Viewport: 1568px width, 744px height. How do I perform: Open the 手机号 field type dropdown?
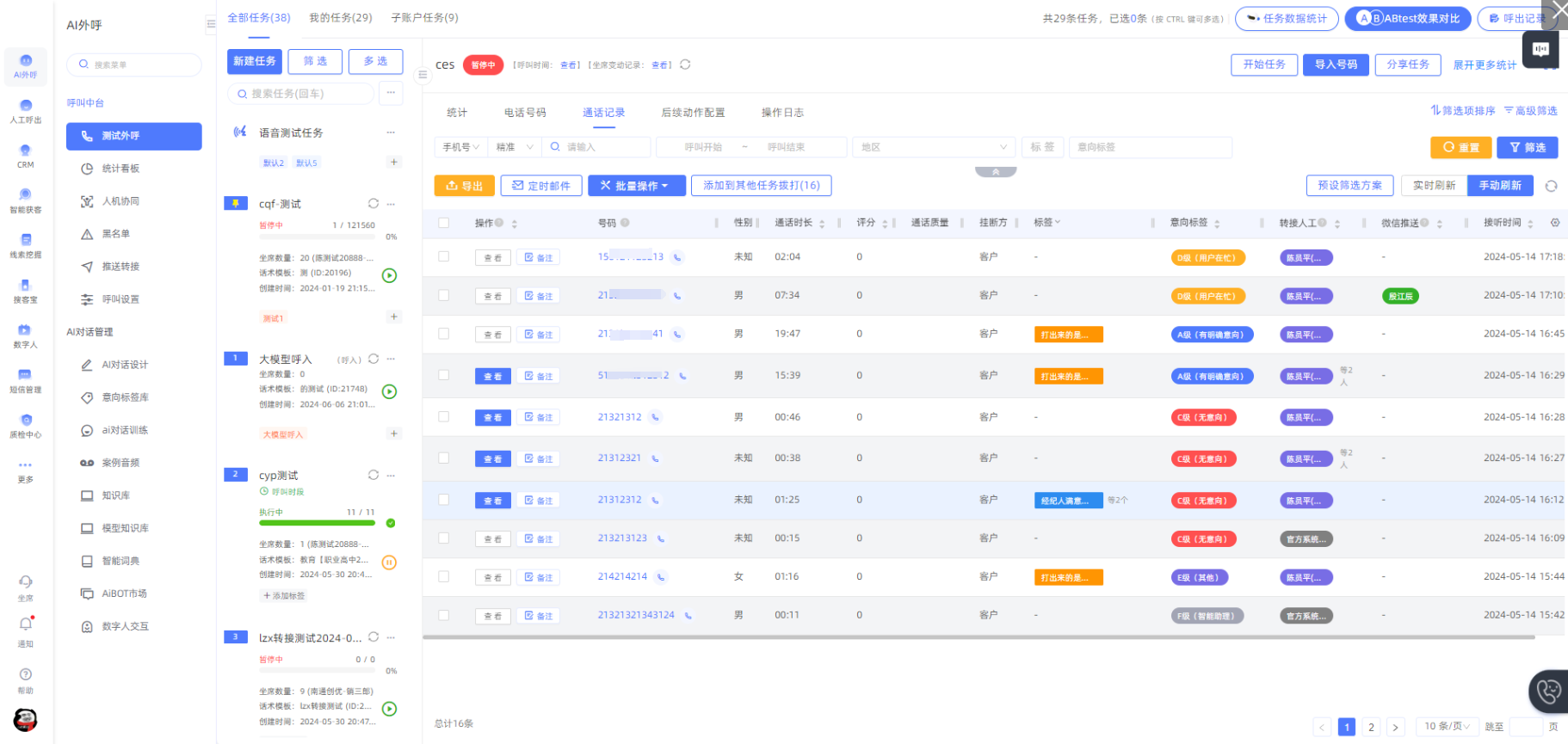pyautogui.click(x=460, y=147)
